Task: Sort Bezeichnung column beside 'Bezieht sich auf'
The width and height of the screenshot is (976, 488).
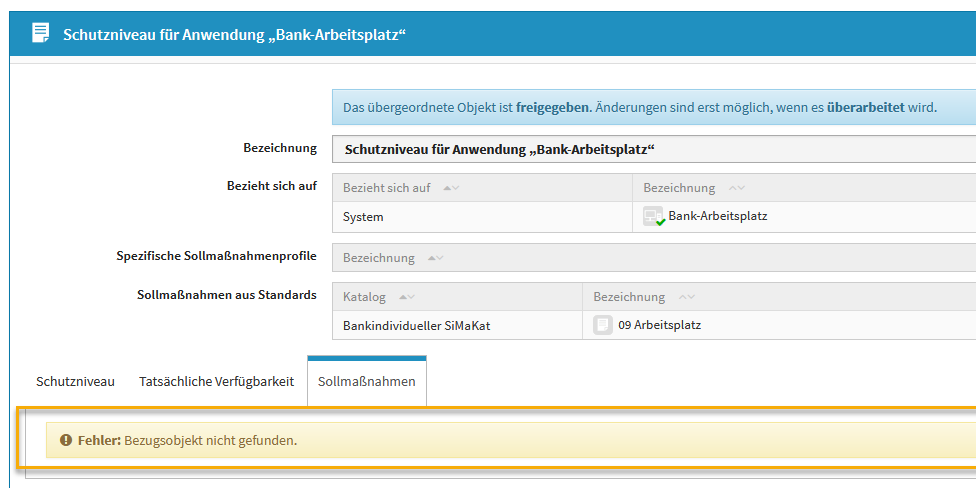Action: 737,188
